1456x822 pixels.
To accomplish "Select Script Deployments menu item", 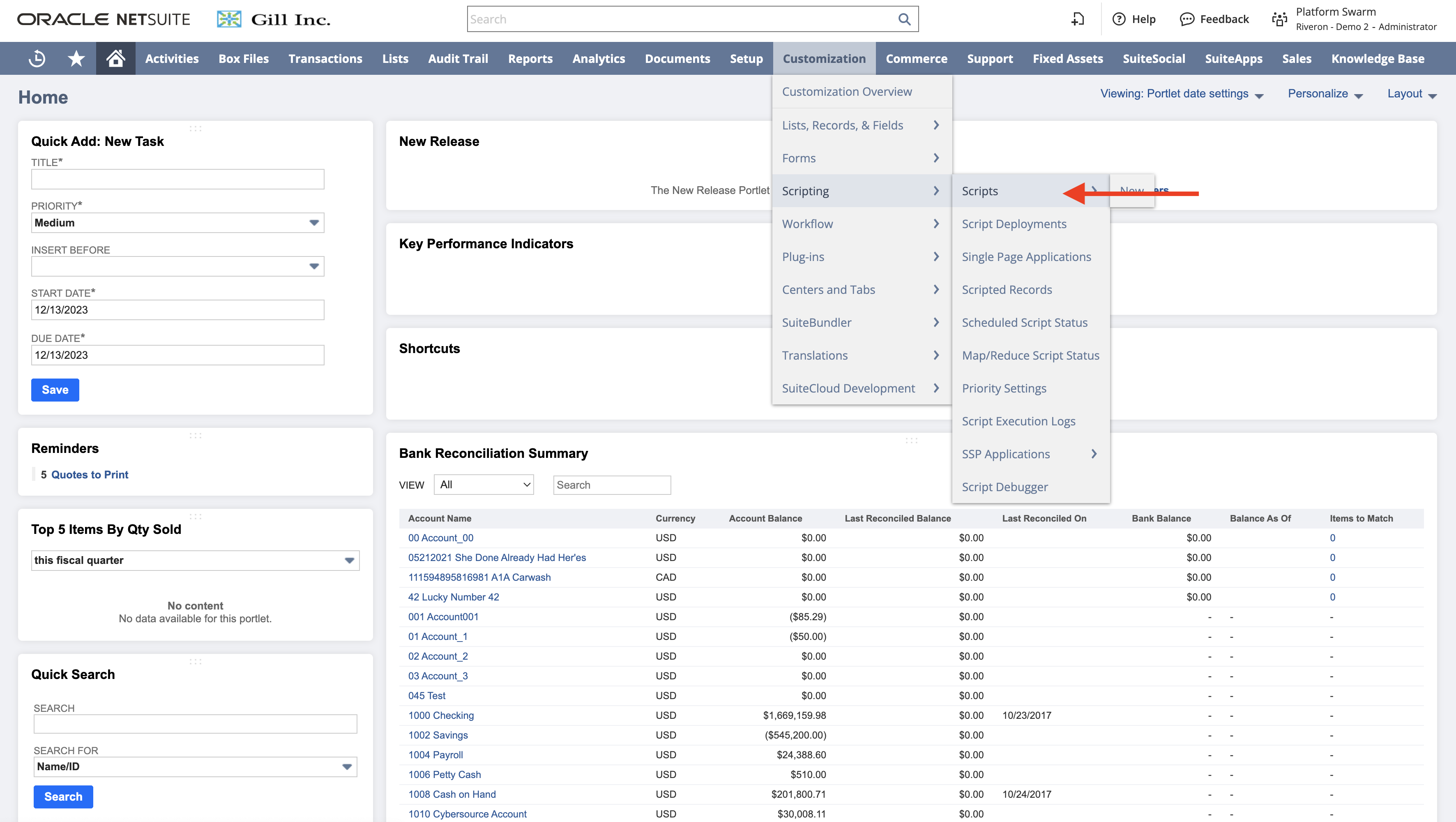I will [1030, 224].
